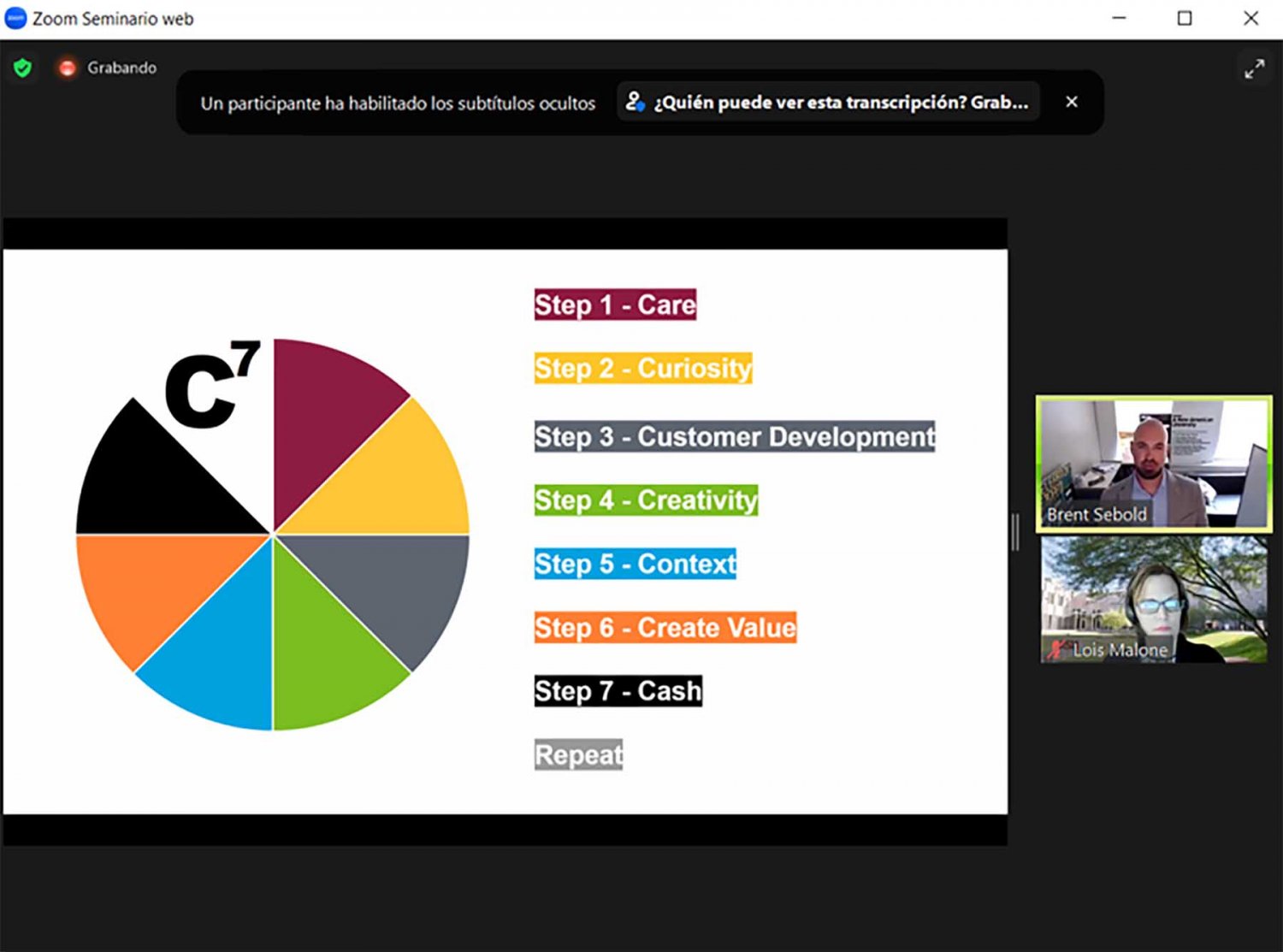Image resolution: width=1283 pixels, height=952 pixels.
Task: Click the subtitles enabled notification text
Action: click(398, 103)
